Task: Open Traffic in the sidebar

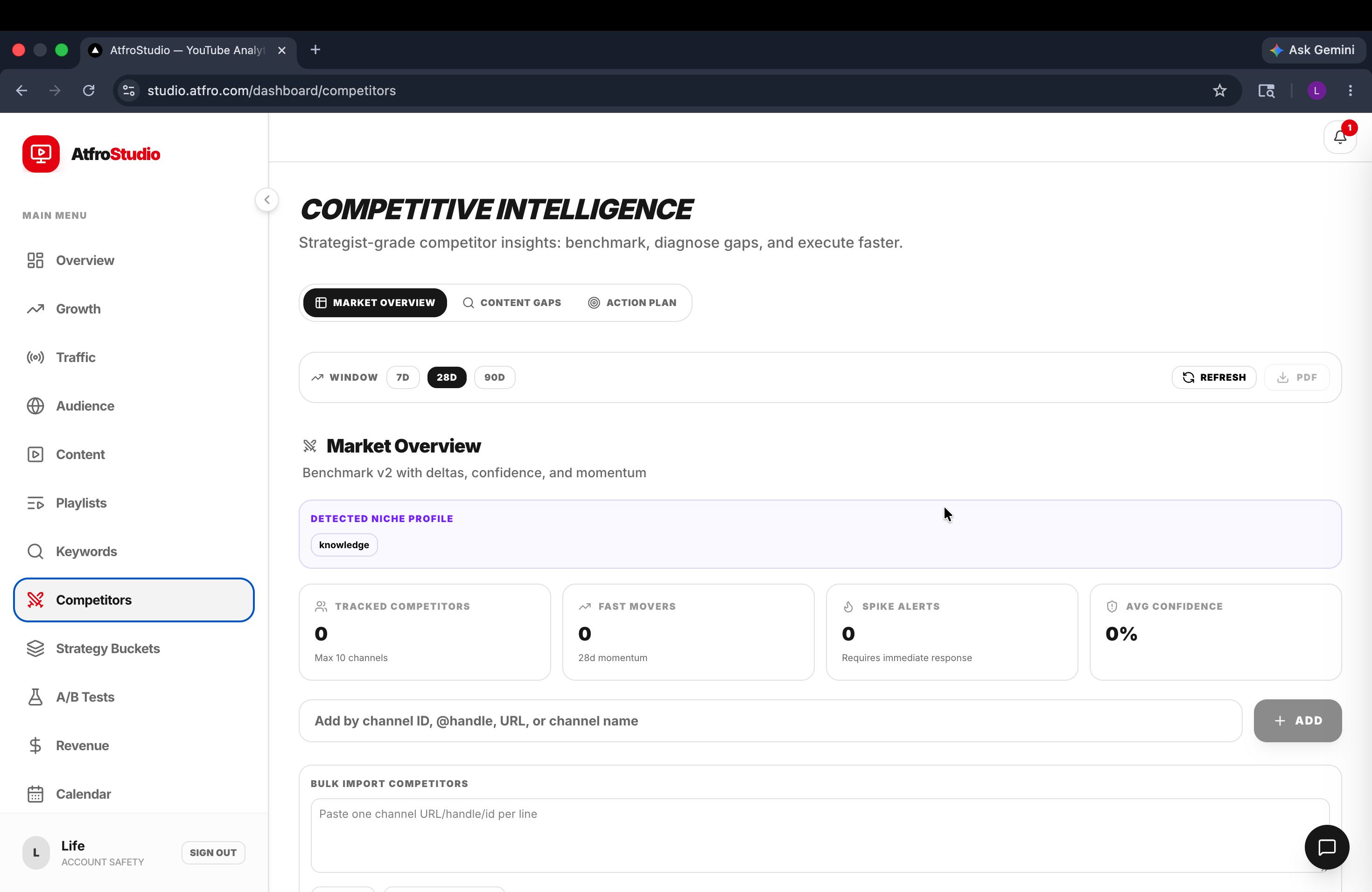Action: [134, 357]
